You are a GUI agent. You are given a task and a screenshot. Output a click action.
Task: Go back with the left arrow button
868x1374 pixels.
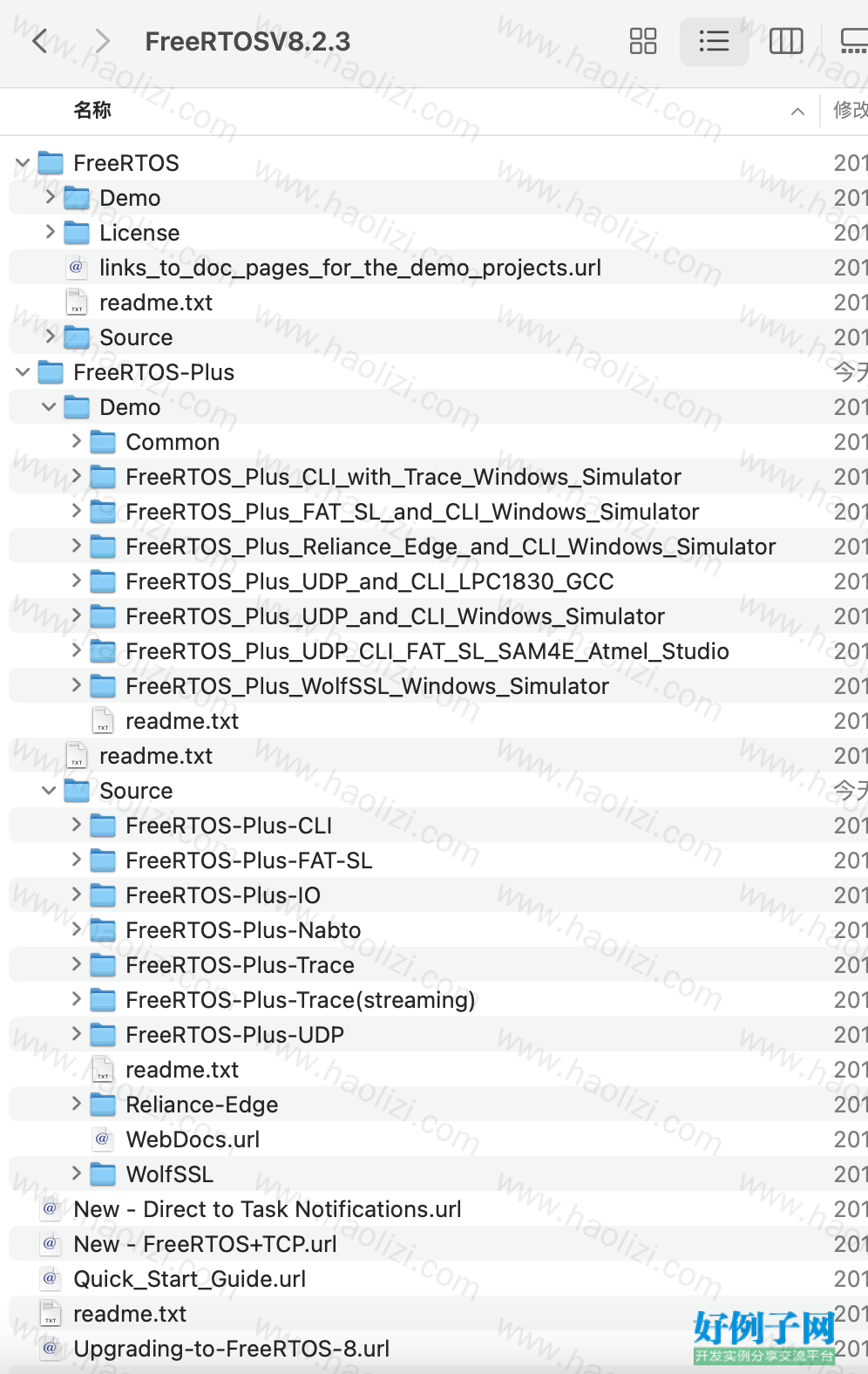pos(39,41)
